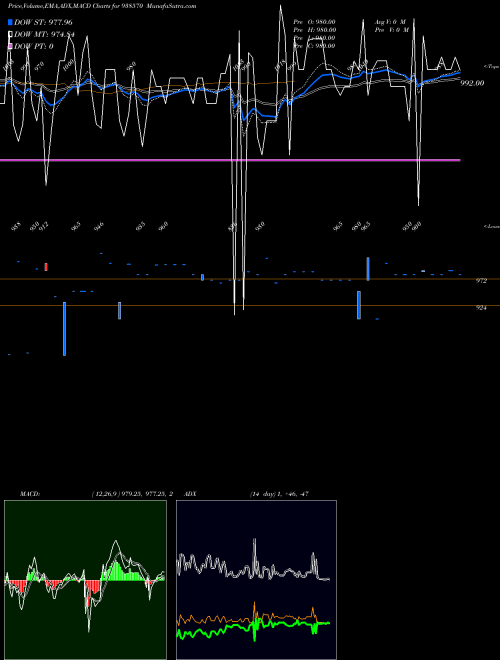Click the red volume bar near 912
This screenshot has width=500, height=660.
point(46,267)
